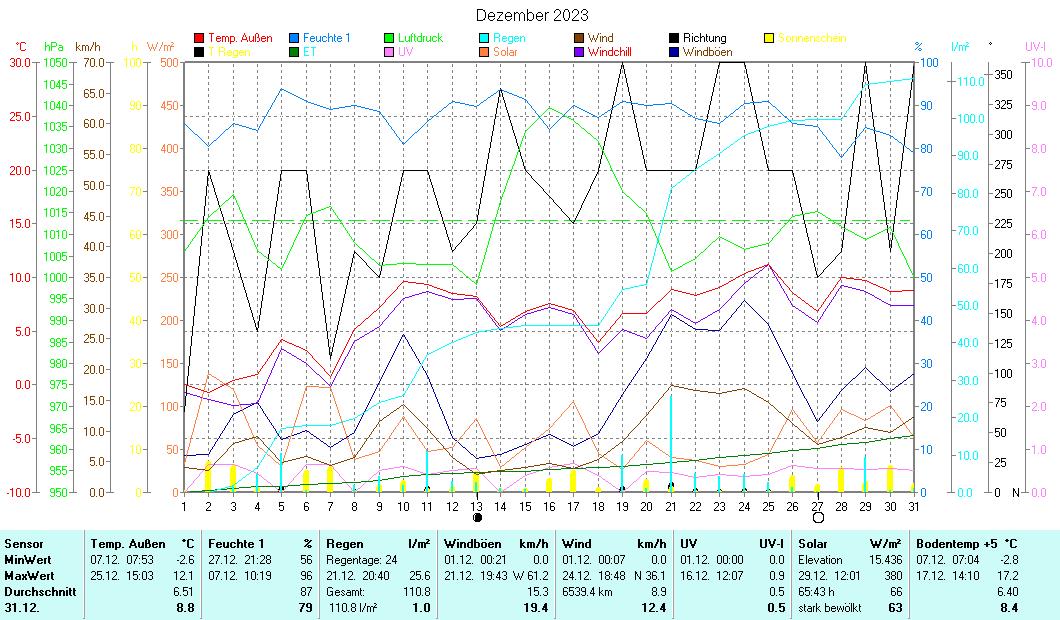
Task: Click the 'Solar' legend label
Action: click(x=505, y=52)
